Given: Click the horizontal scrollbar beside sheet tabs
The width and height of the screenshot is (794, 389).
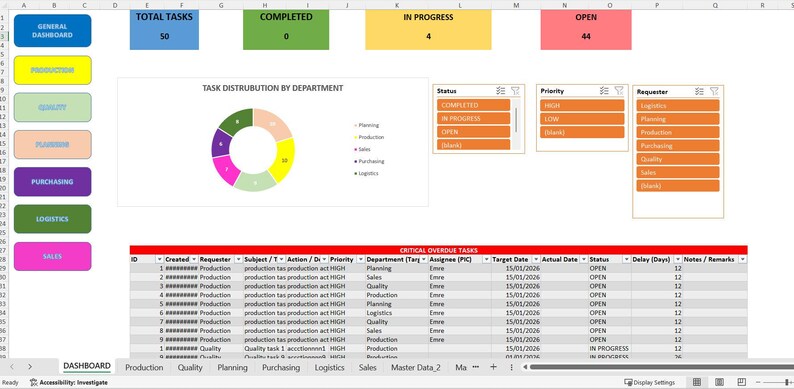Looking at the screenshot, I should [x=661, y=367].
